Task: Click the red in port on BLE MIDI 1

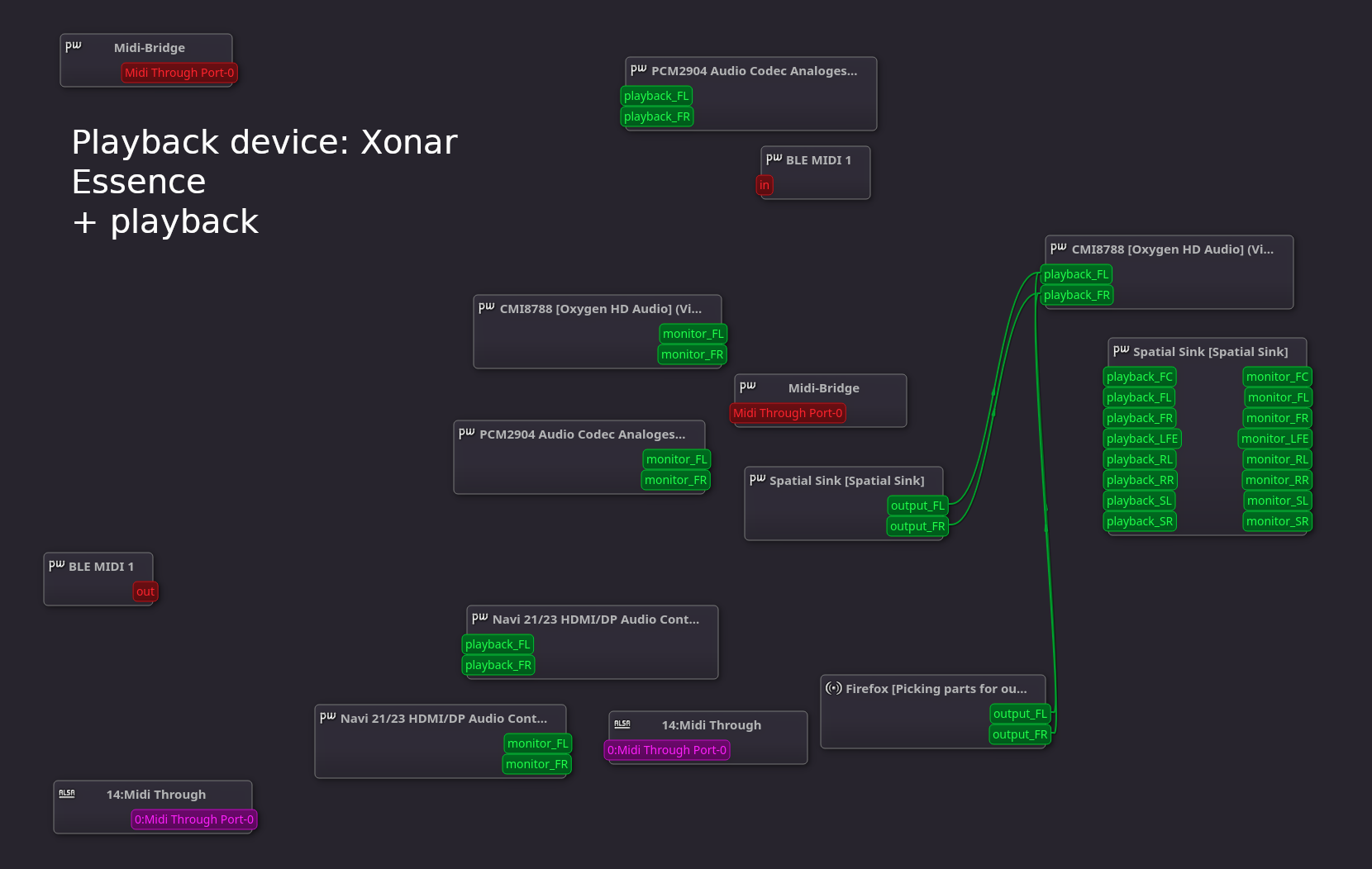Action: tap(764, 185)
